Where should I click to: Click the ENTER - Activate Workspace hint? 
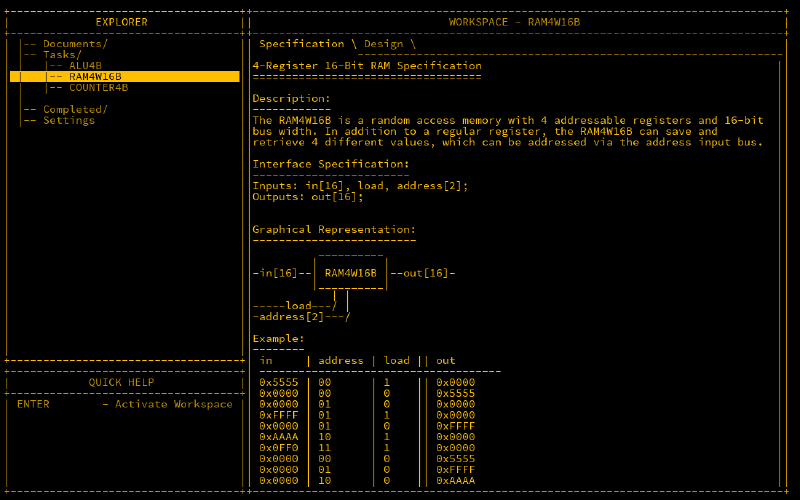[124, 404]
